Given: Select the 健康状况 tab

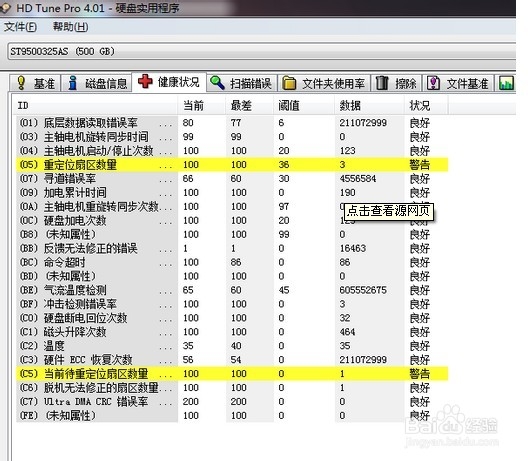Looking at the screenshot, I should point(169,82).
